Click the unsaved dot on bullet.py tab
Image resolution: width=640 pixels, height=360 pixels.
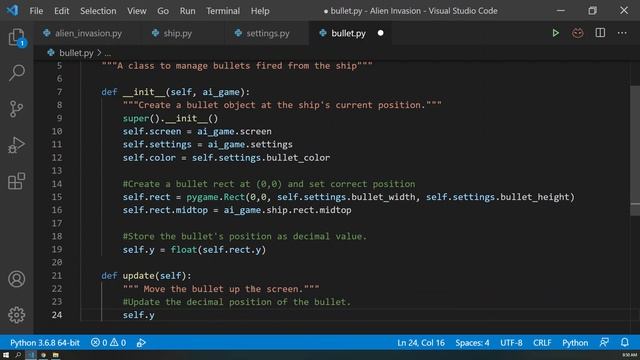click(380, 33)
